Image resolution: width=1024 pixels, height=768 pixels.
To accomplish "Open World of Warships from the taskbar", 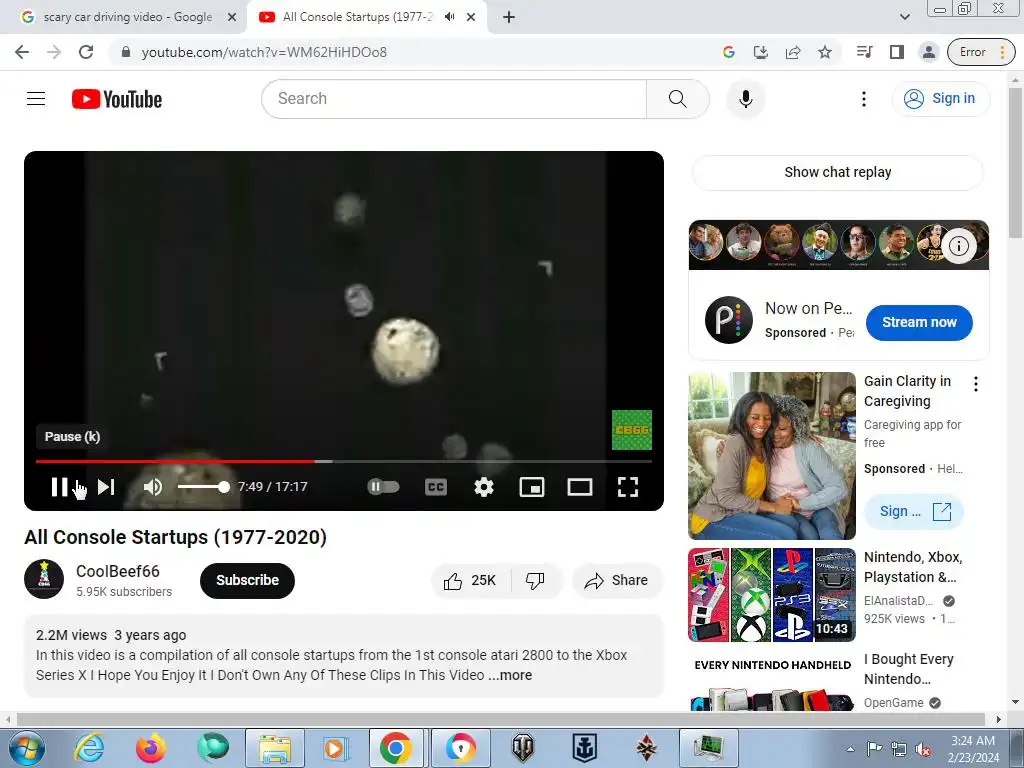I will 584,748.
